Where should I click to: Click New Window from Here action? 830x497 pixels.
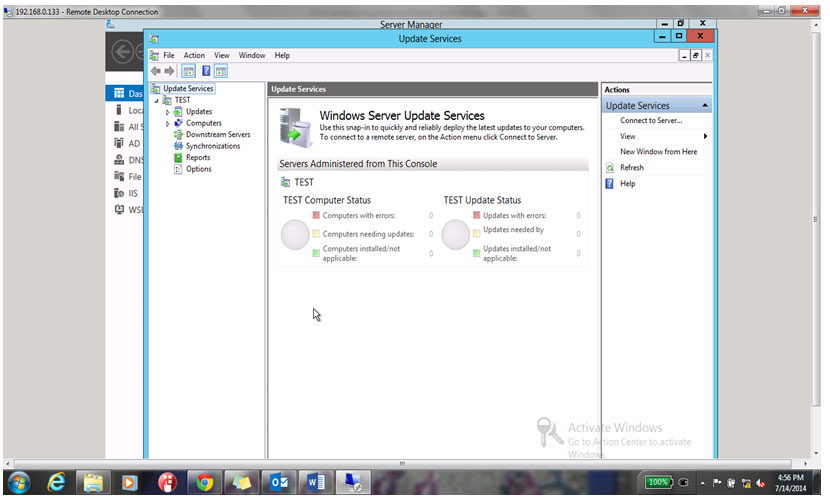pyautogui.click(x=658, y=152)
